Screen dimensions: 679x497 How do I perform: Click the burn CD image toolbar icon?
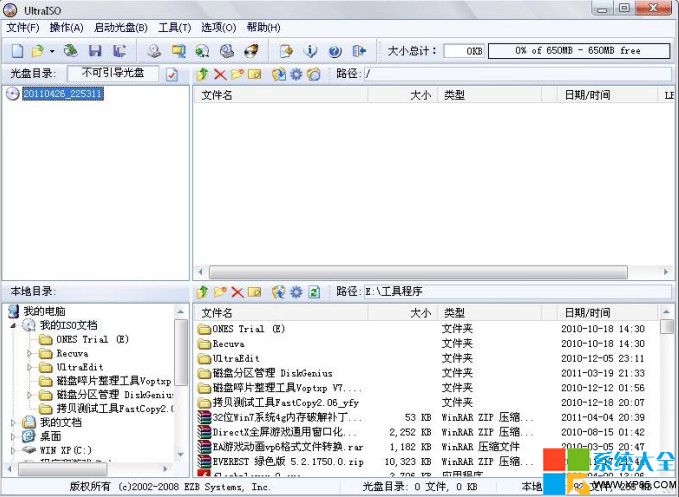coord(252,50)
